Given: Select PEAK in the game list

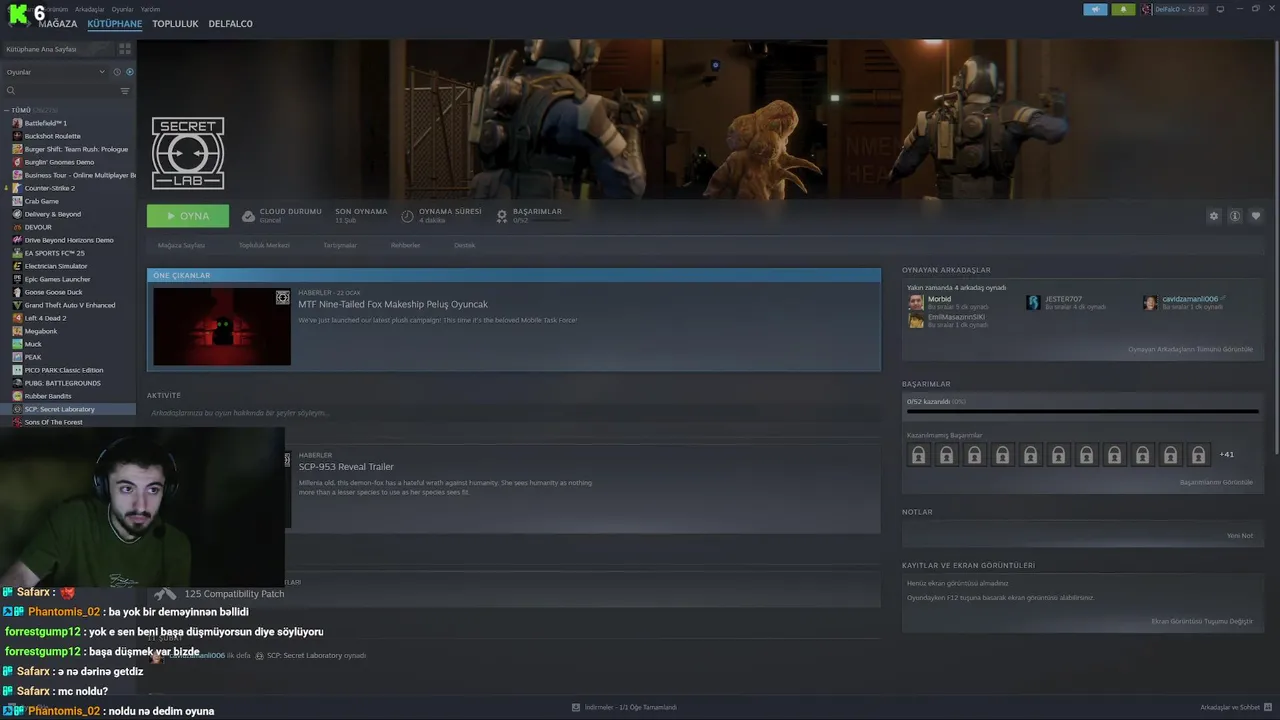Looking at the screenshot, I should (33, 357).
